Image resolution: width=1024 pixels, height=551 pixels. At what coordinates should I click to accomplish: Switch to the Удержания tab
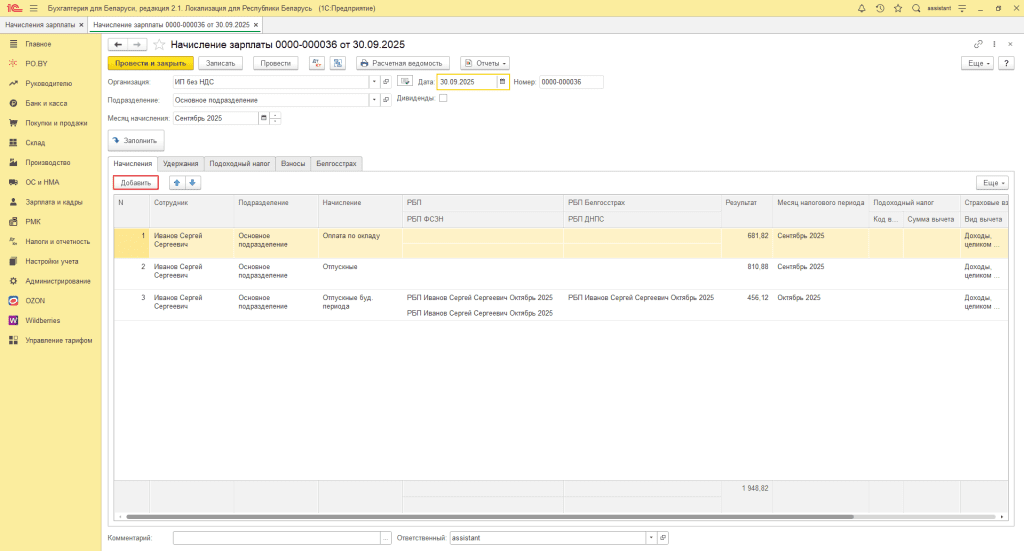click(x=180, y=163)
